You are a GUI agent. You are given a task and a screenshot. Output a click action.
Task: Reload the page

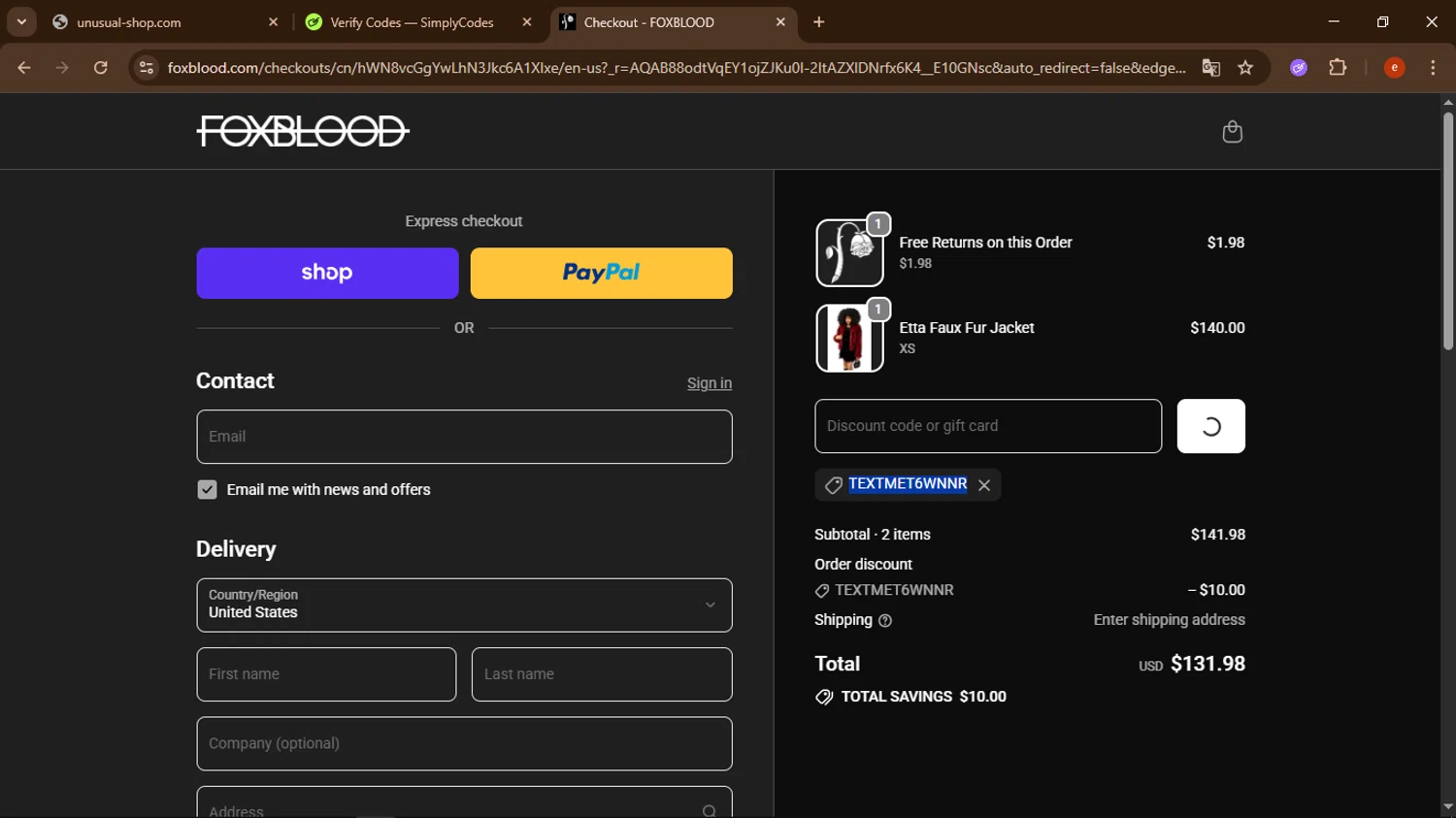coord(101,68)
